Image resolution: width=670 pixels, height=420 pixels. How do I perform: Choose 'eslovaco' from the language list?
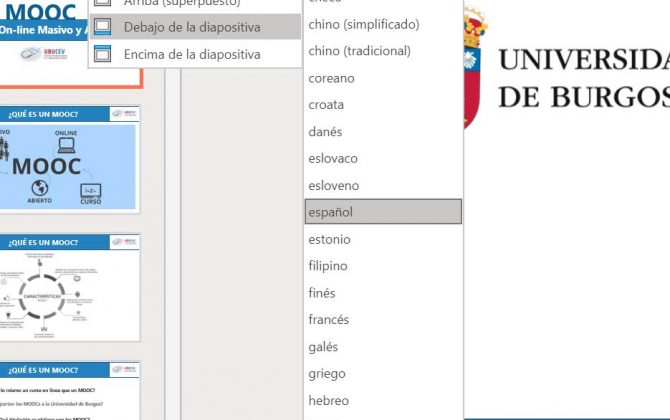pos(383,159)
